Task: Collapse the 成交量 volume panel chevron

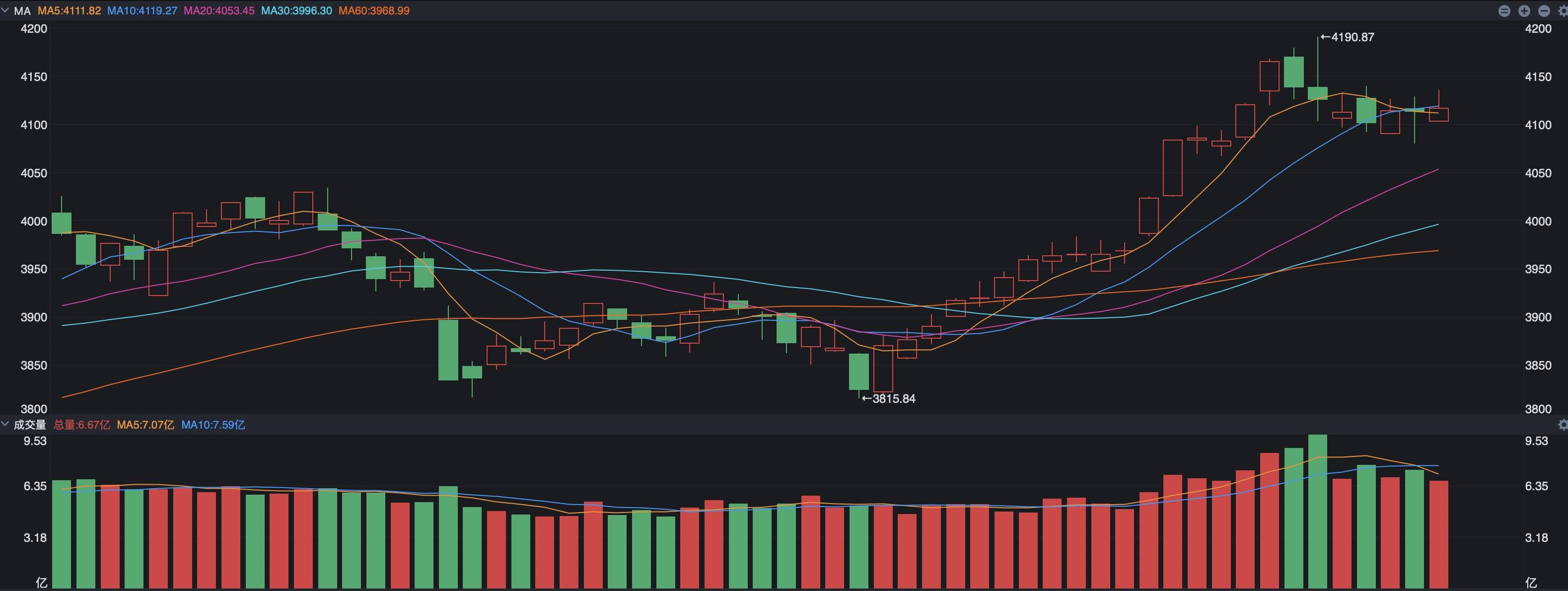Action: tap(5, 424)
